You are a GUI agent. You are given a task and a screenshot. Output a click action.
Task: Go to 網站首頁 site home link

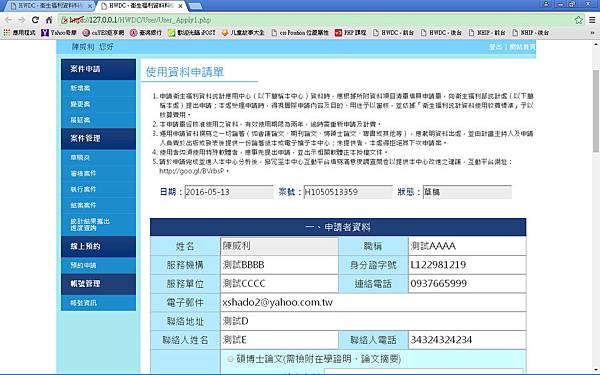(x=522, y=47)
